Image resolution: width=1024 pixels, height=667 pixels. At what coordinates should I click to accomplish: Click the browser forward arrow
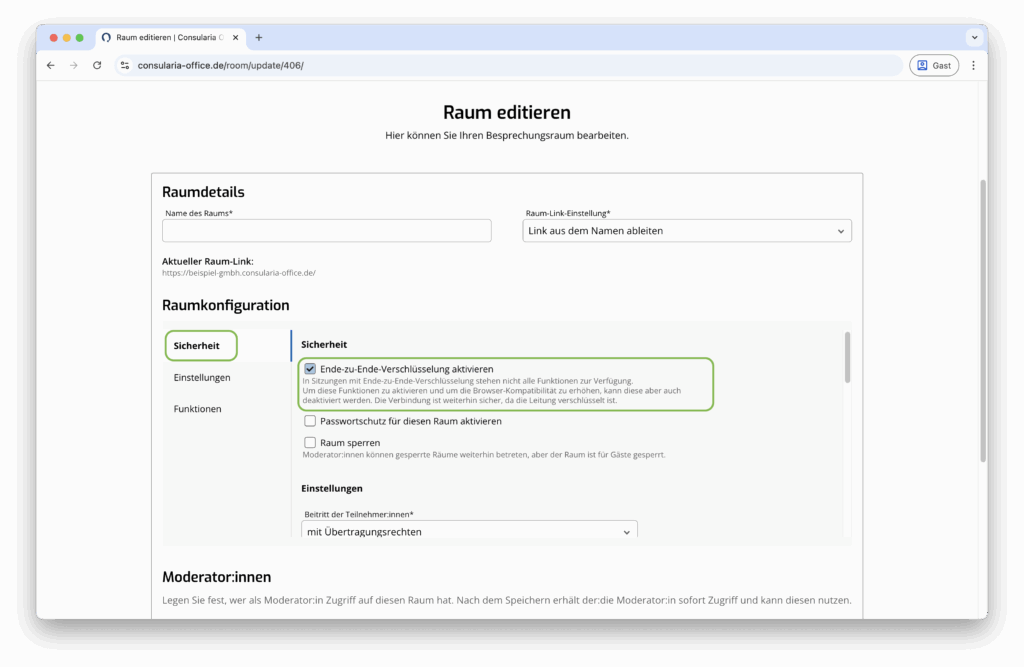(74, 65)
